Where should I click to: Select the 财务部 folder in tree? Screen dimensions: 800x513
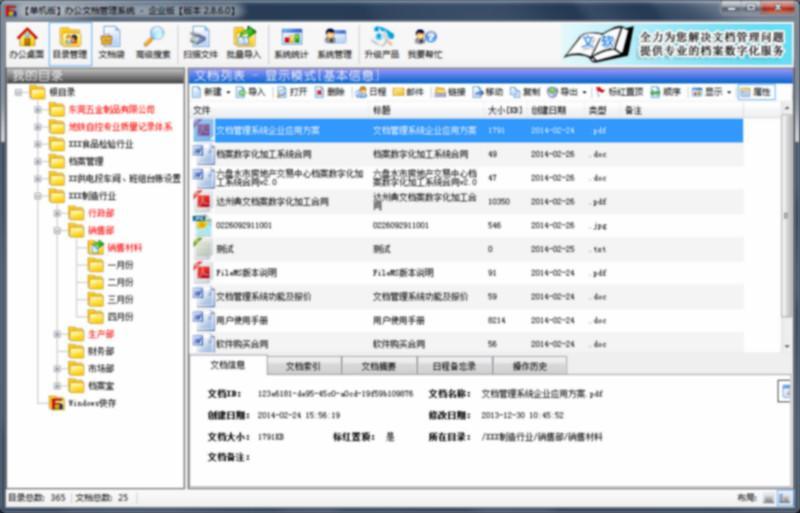[100, 351]
